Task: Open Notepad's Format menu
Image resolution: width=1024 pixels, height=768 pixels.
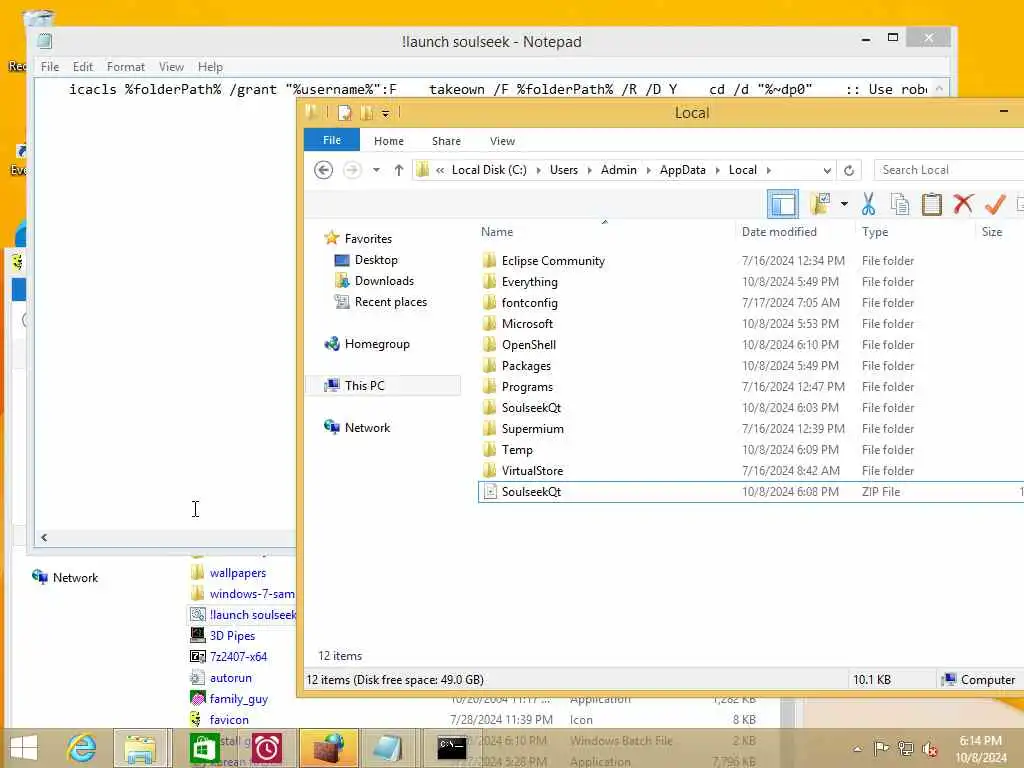Action: coord(125,67)
